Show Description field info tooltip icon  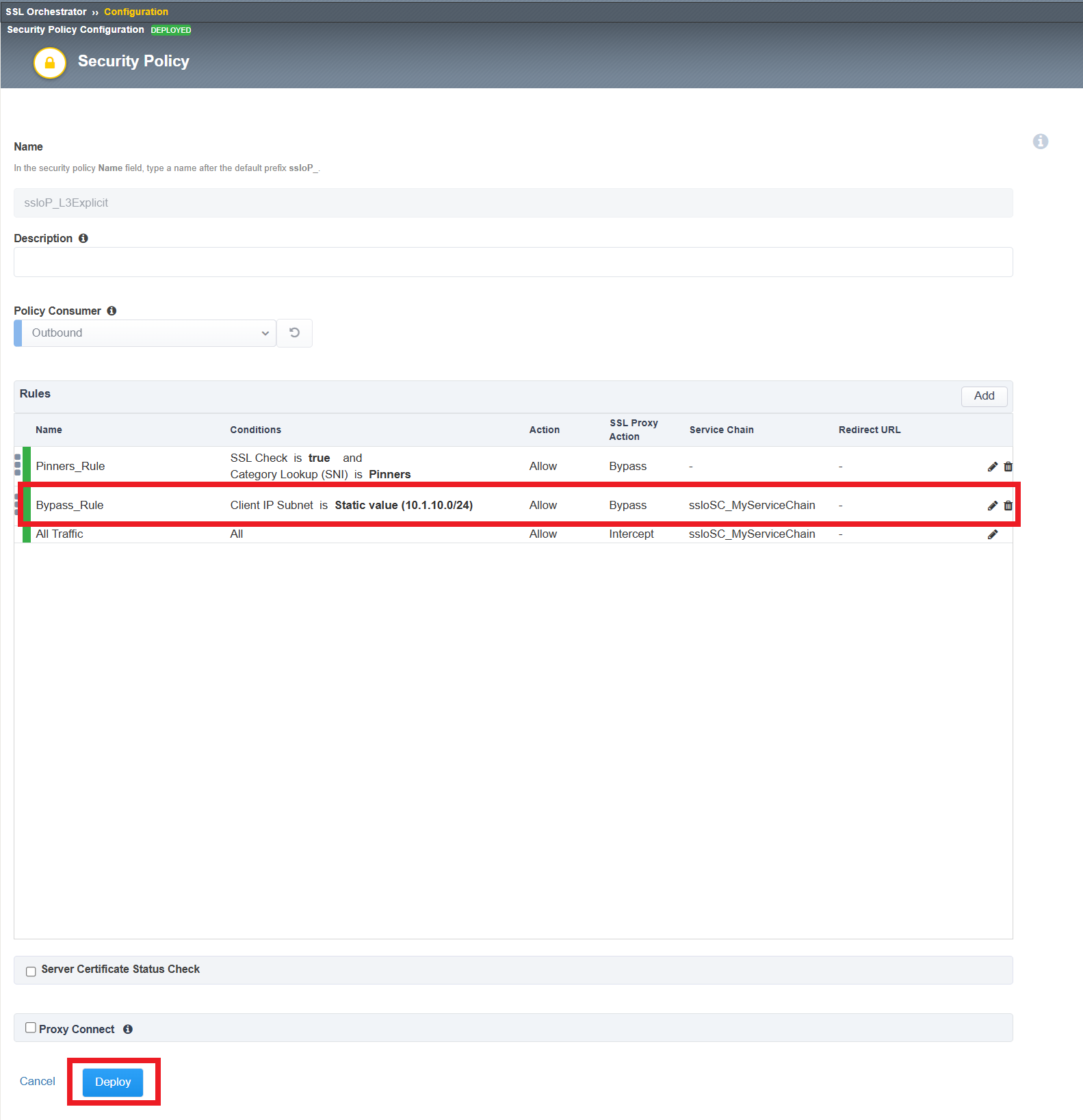point(83,238)
